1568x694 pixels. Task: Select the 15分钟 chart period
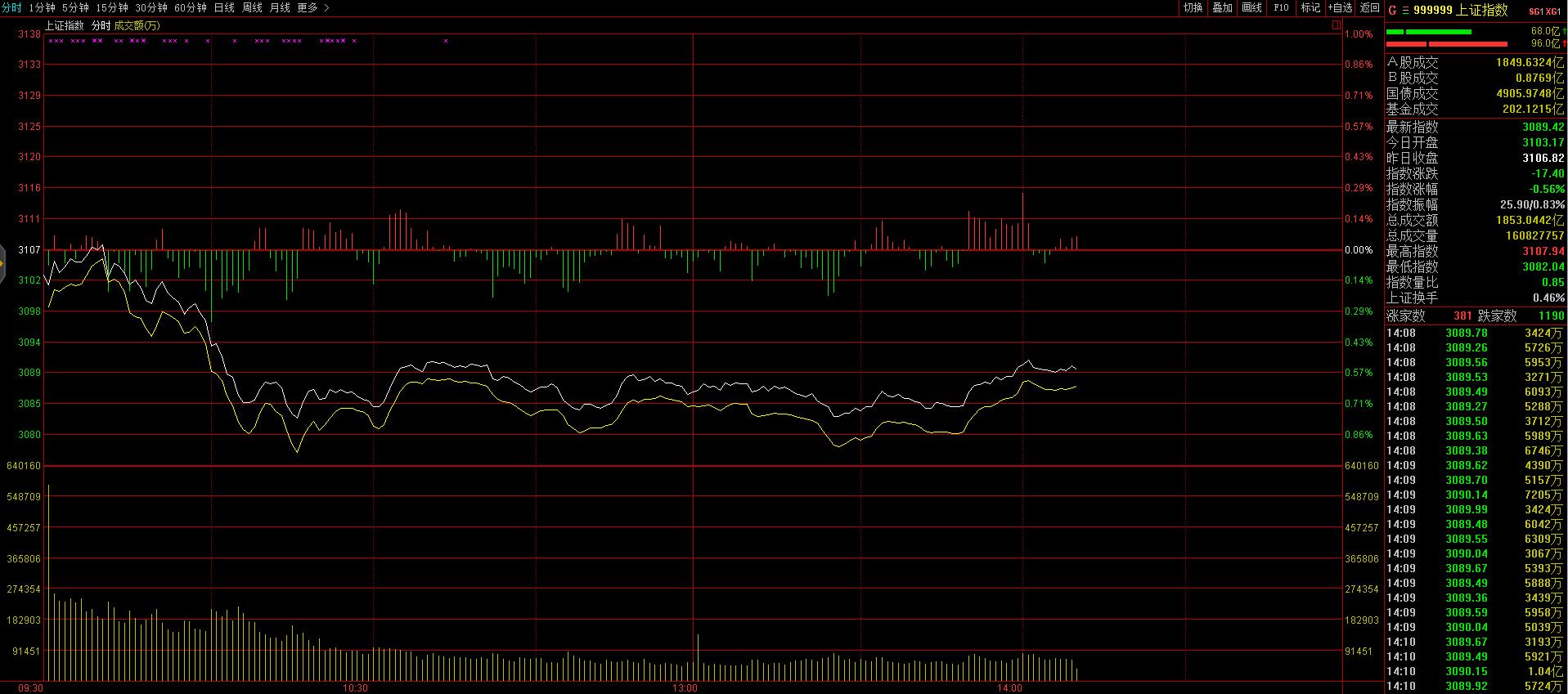coord(112,7)
